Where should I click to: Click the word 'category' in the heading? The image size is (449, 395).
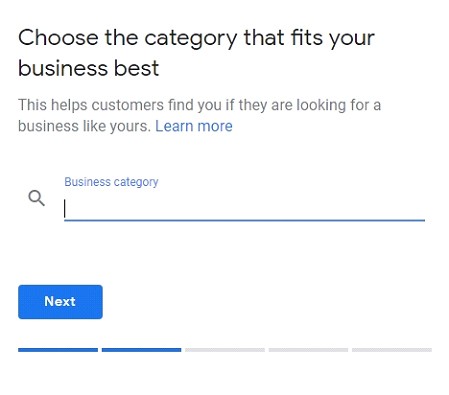(191, 39)
